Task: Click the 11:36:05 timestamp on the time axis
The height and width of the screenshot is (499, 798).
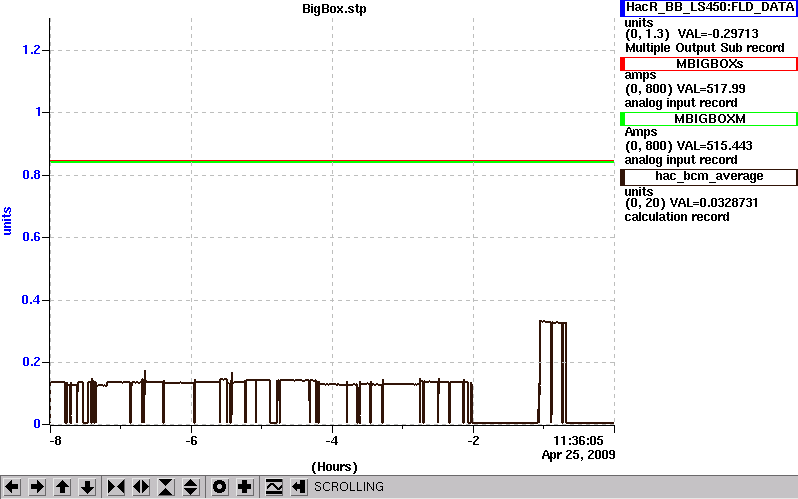Action: click(x=578, y=440)
